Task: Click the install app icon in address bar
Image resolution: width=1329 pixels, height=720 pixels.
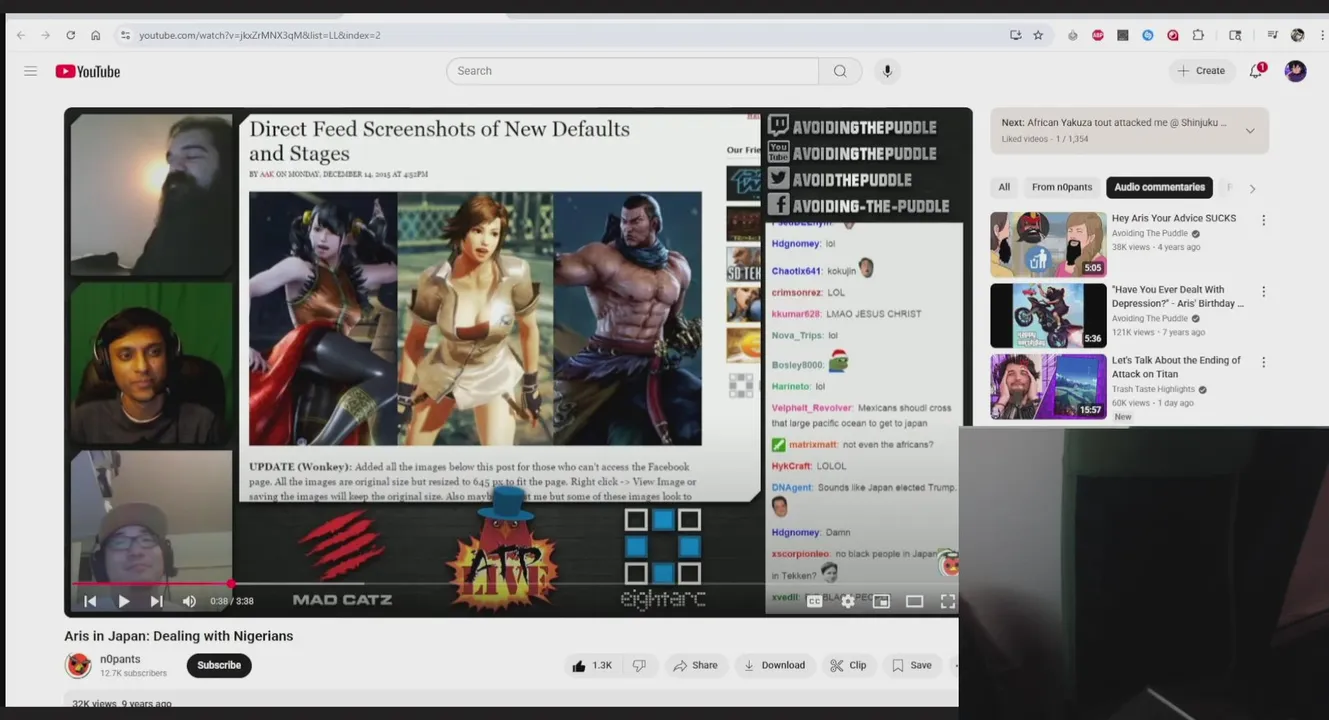Action: [x=1015, y=35]
